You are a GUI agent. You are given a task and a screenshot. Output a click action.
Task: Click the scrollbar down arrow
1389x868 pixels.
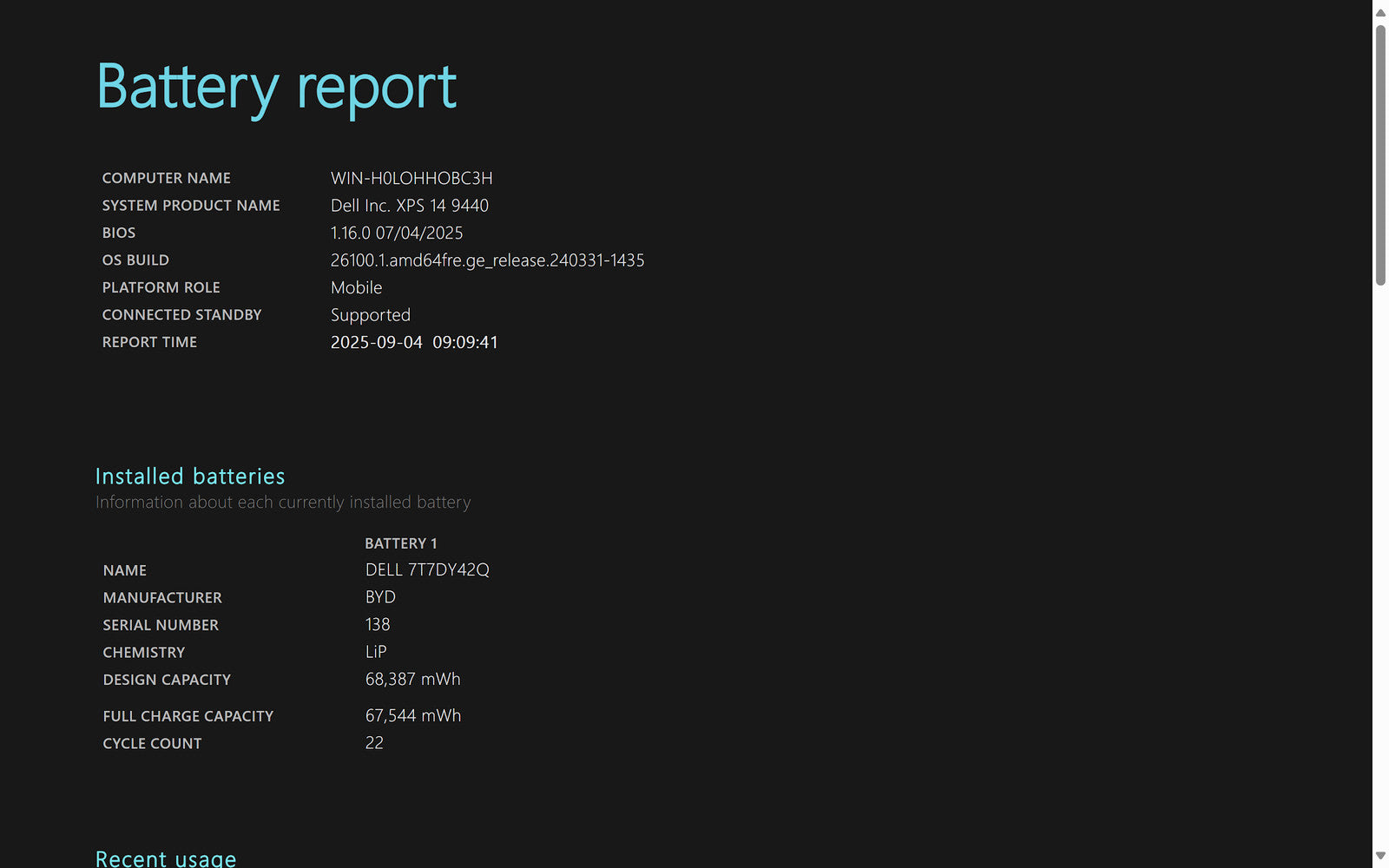1380,856
